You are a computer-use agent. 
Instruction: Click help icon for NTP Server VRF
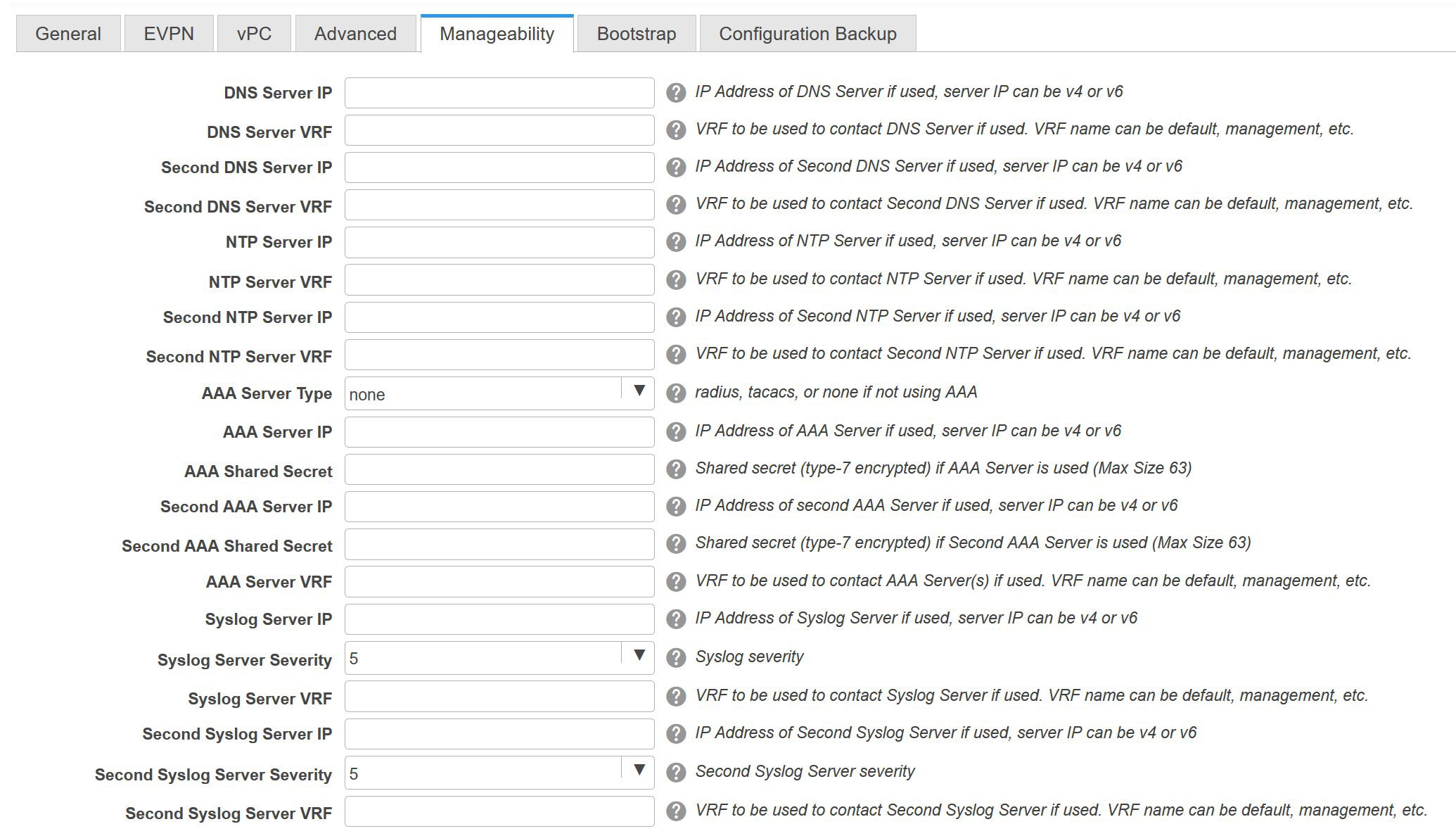(x=675, y=280)
